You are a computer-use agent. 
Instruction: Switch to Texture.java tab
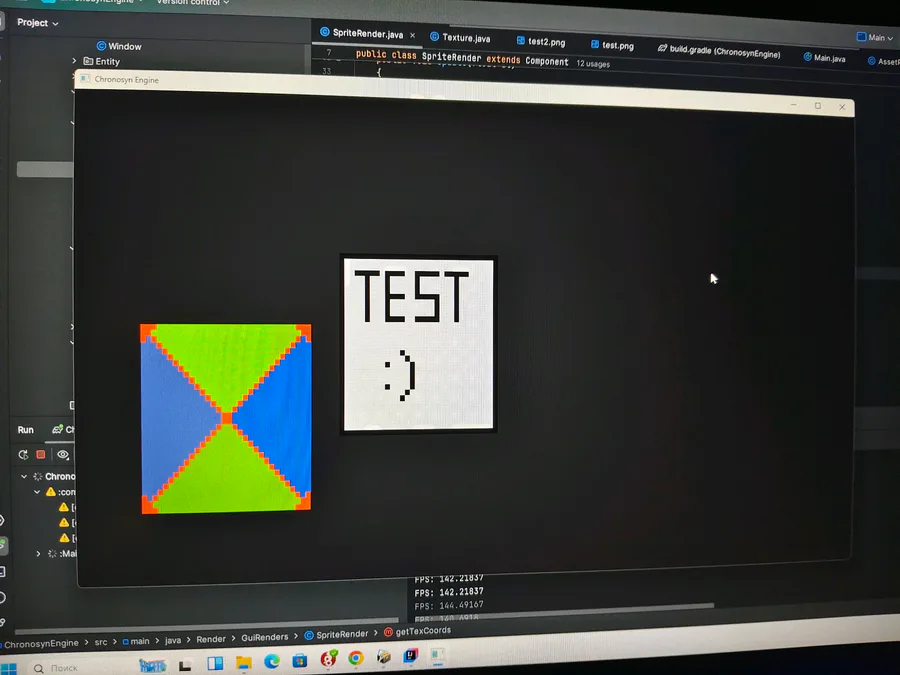460,38
